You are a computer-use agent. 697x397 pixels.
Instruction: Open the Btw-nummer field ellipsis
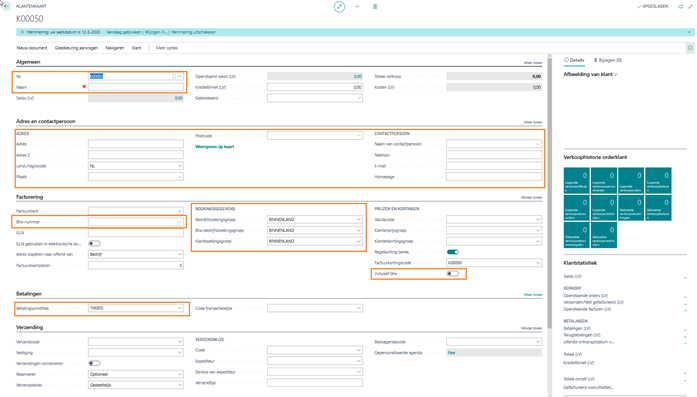coord(180,222)
